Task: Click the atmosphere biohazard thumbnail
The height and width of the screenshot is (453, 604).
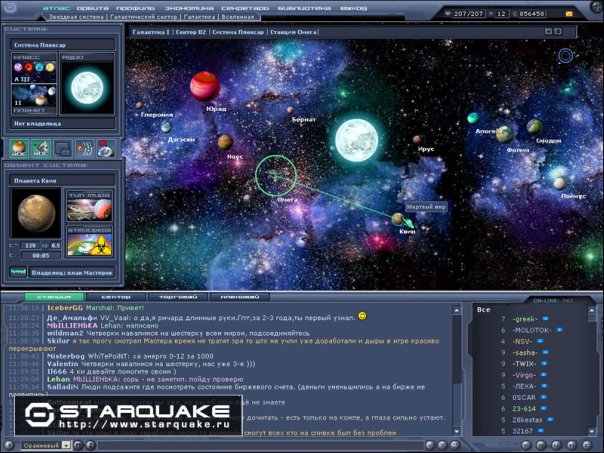Action: pyautogui.click(x=90, y=244)
